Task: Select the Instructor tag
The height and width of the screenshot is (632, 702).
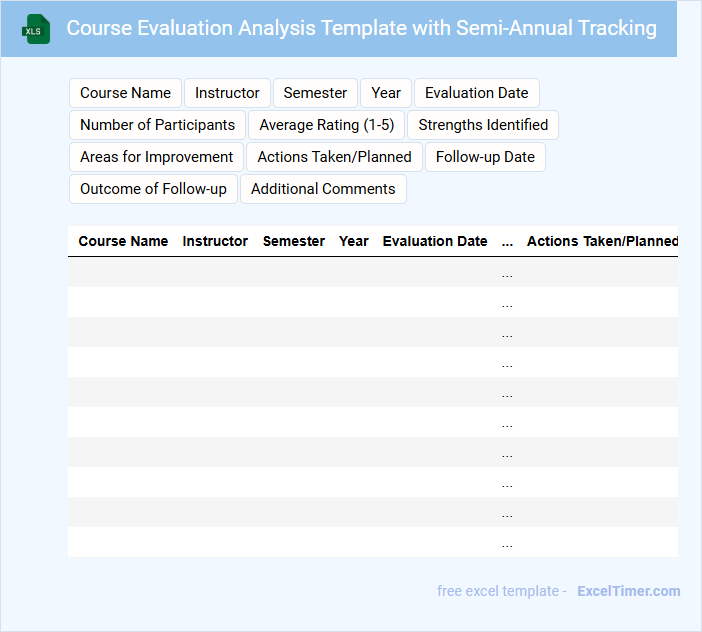Action: click(227, 93)
